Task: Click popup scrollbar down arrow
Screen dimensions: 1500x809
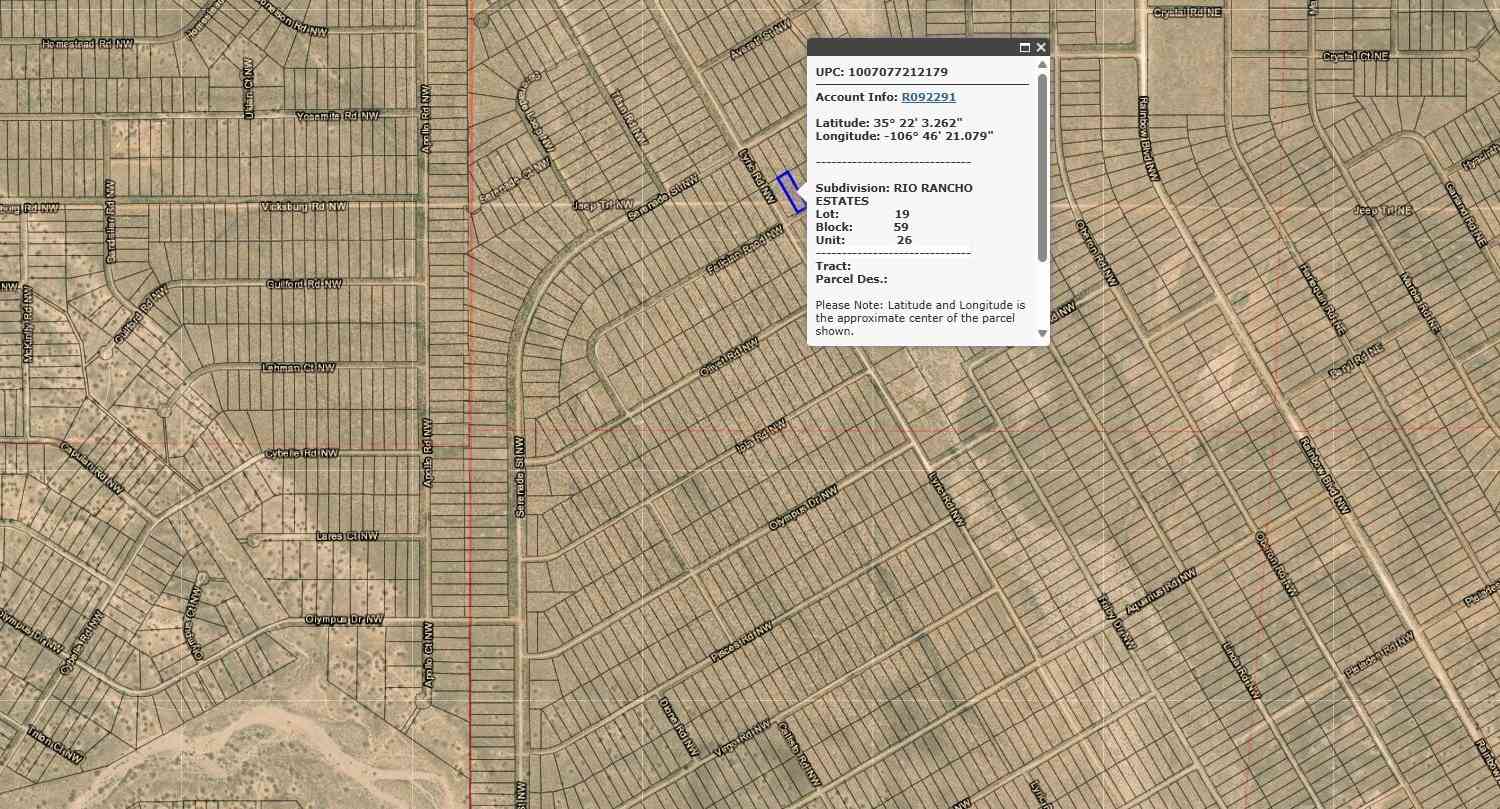Action: click(1042, 333)
